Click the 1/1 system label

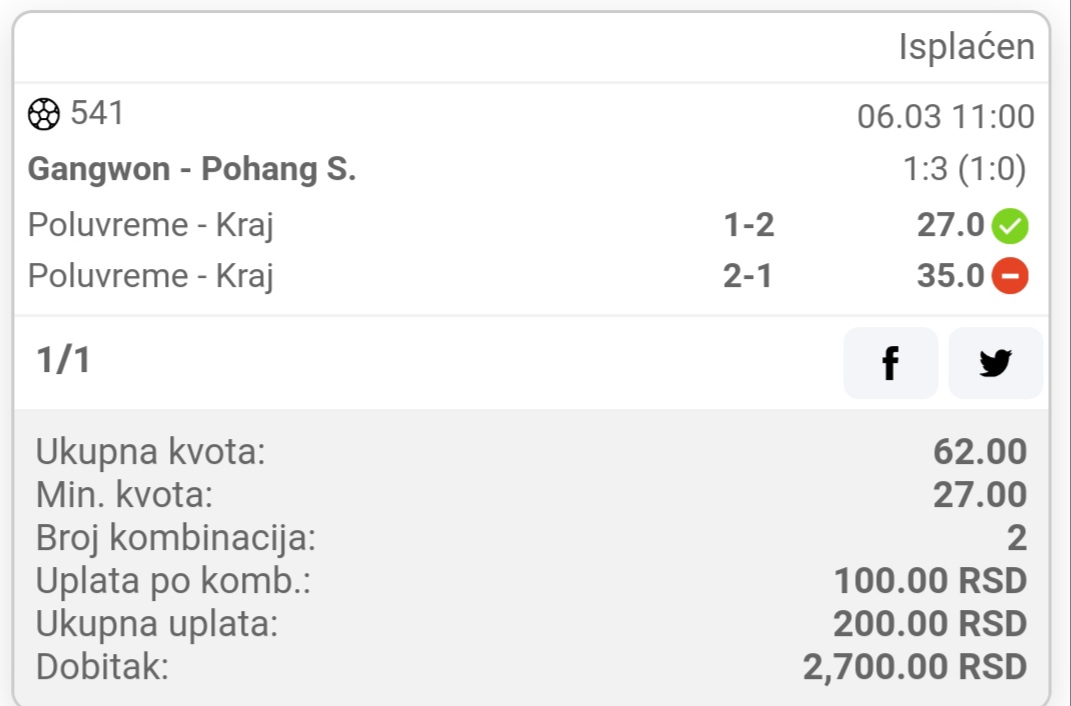click(63, 360)
